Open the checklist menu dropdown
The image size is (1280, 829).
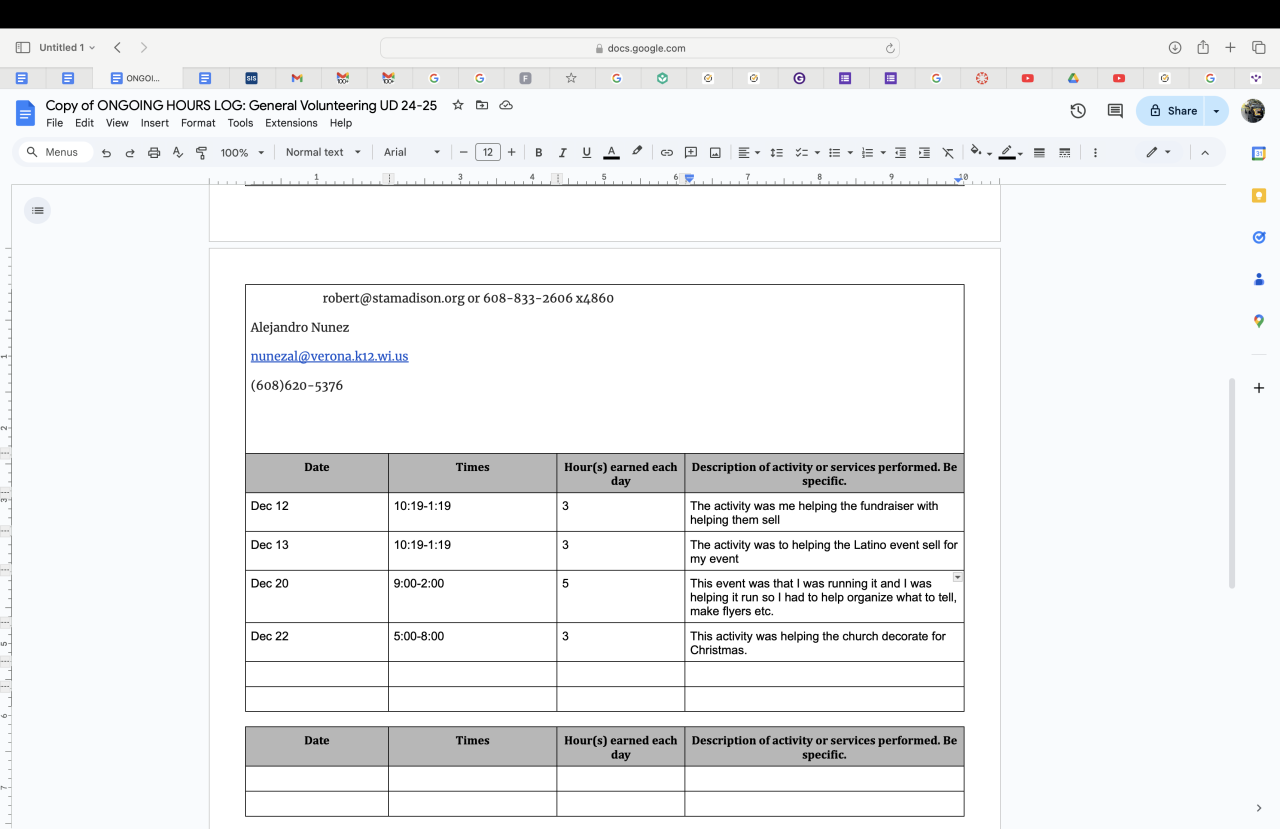coord(817,153)
